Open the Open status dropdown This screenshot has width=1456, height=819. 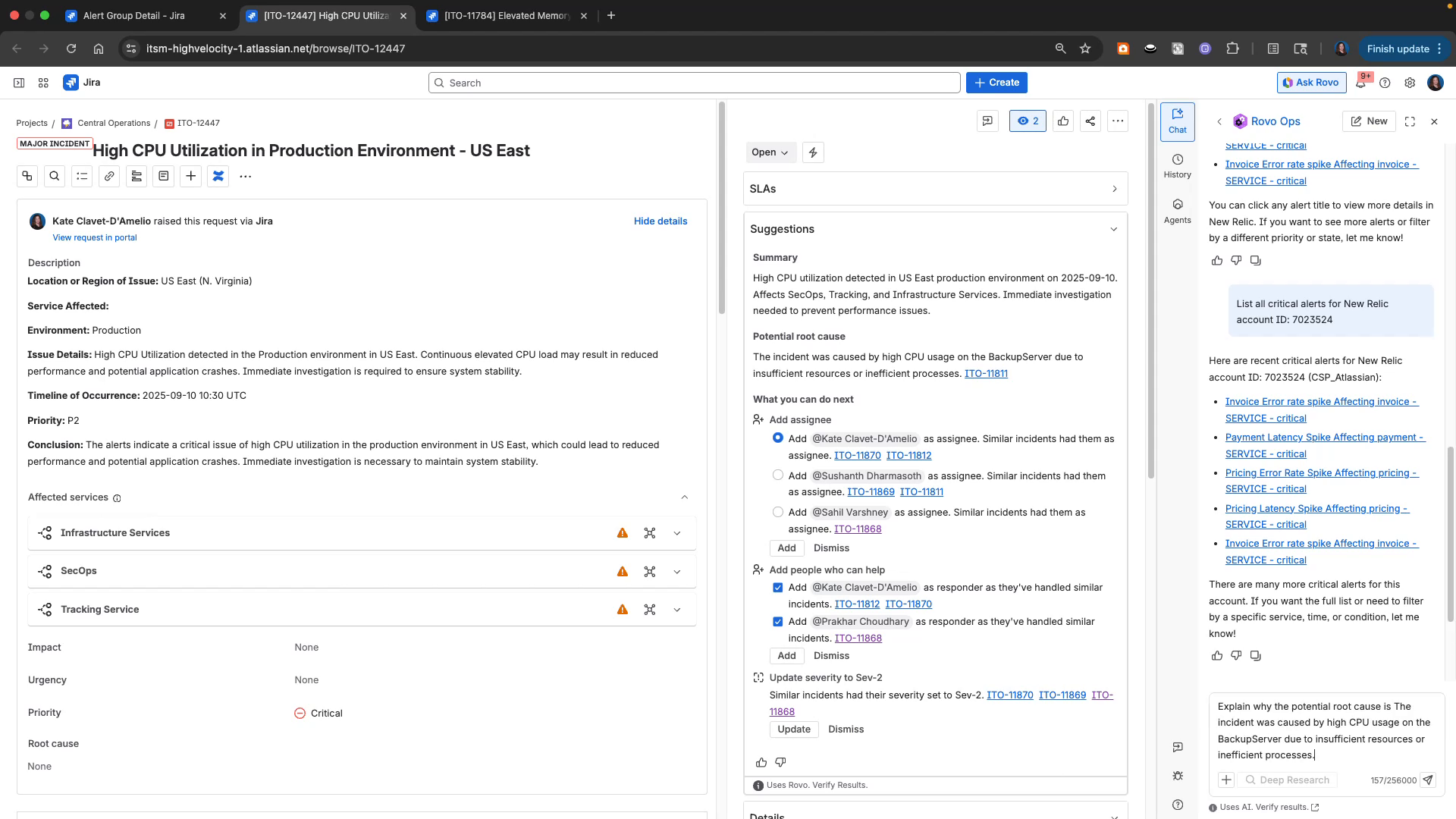click(769, 152)
